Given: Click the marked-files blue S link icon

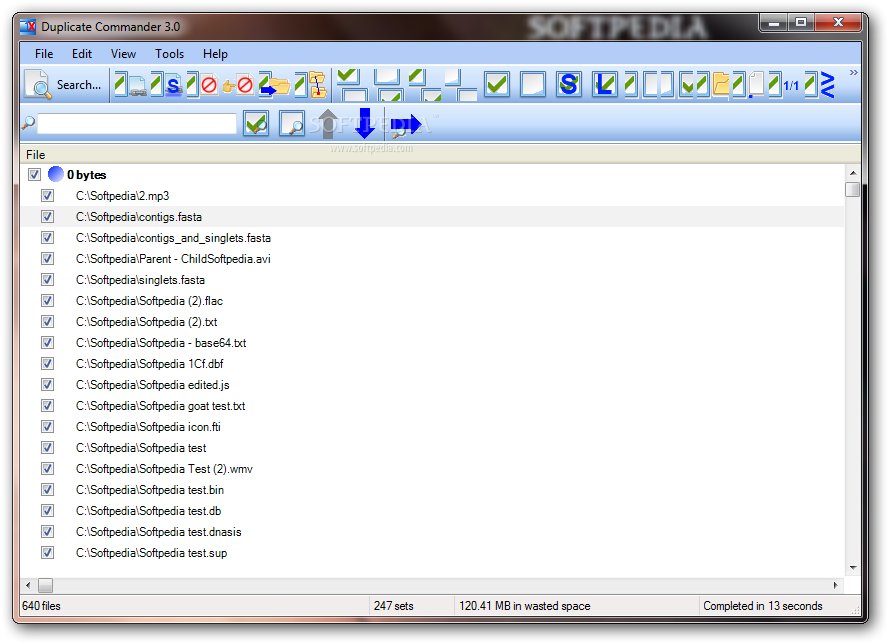Looking at the screenshot, I should click(x=166, y=85).
